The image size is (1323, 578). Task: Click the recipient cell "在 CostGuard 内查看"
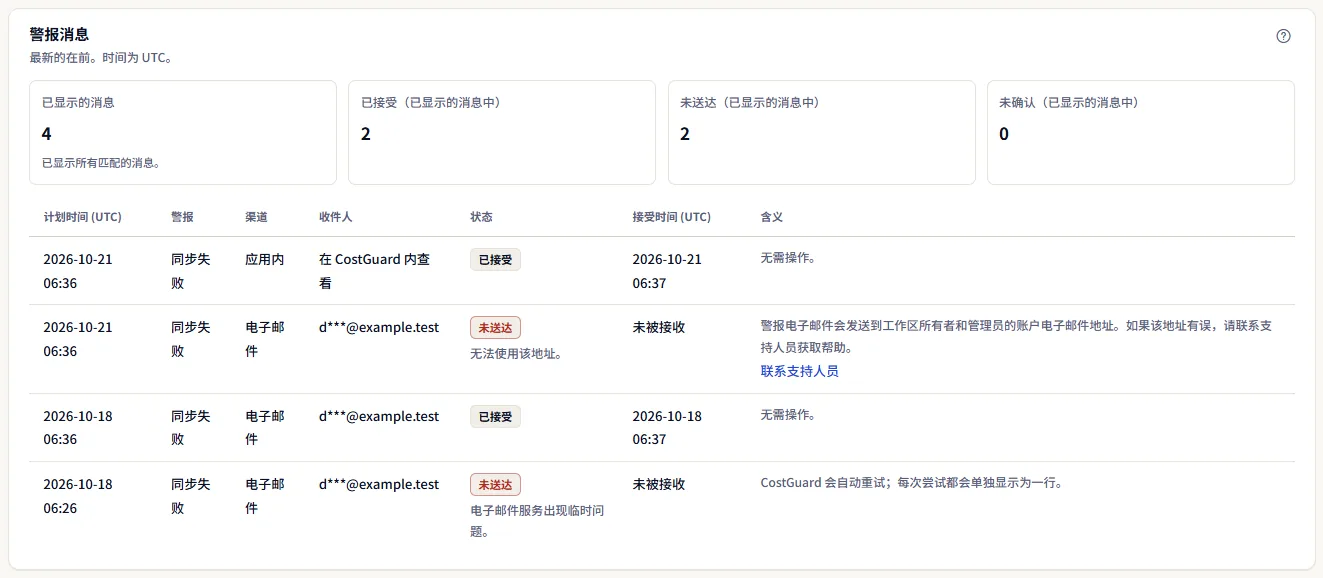pyautogui.click(x=375, y=271)
